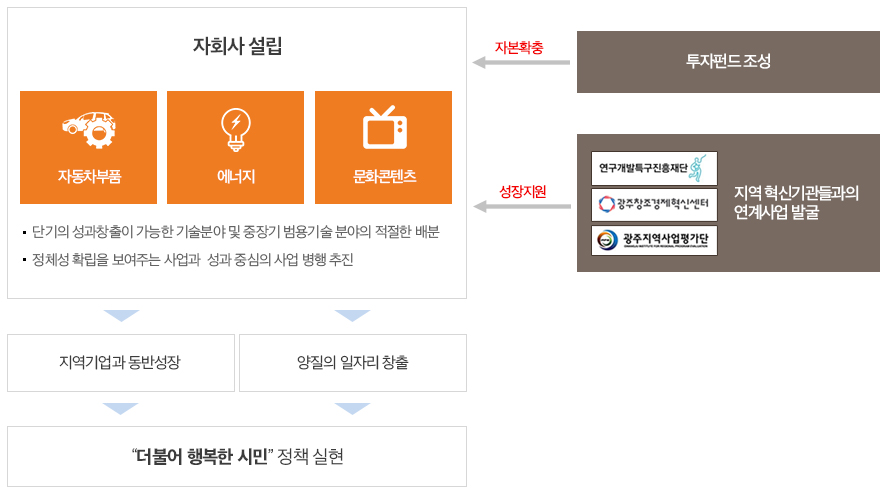Click bullet text starting with 단기의 성과창출이
The image size is (888, 496).
pyautogui.click(x=236, y=232)
